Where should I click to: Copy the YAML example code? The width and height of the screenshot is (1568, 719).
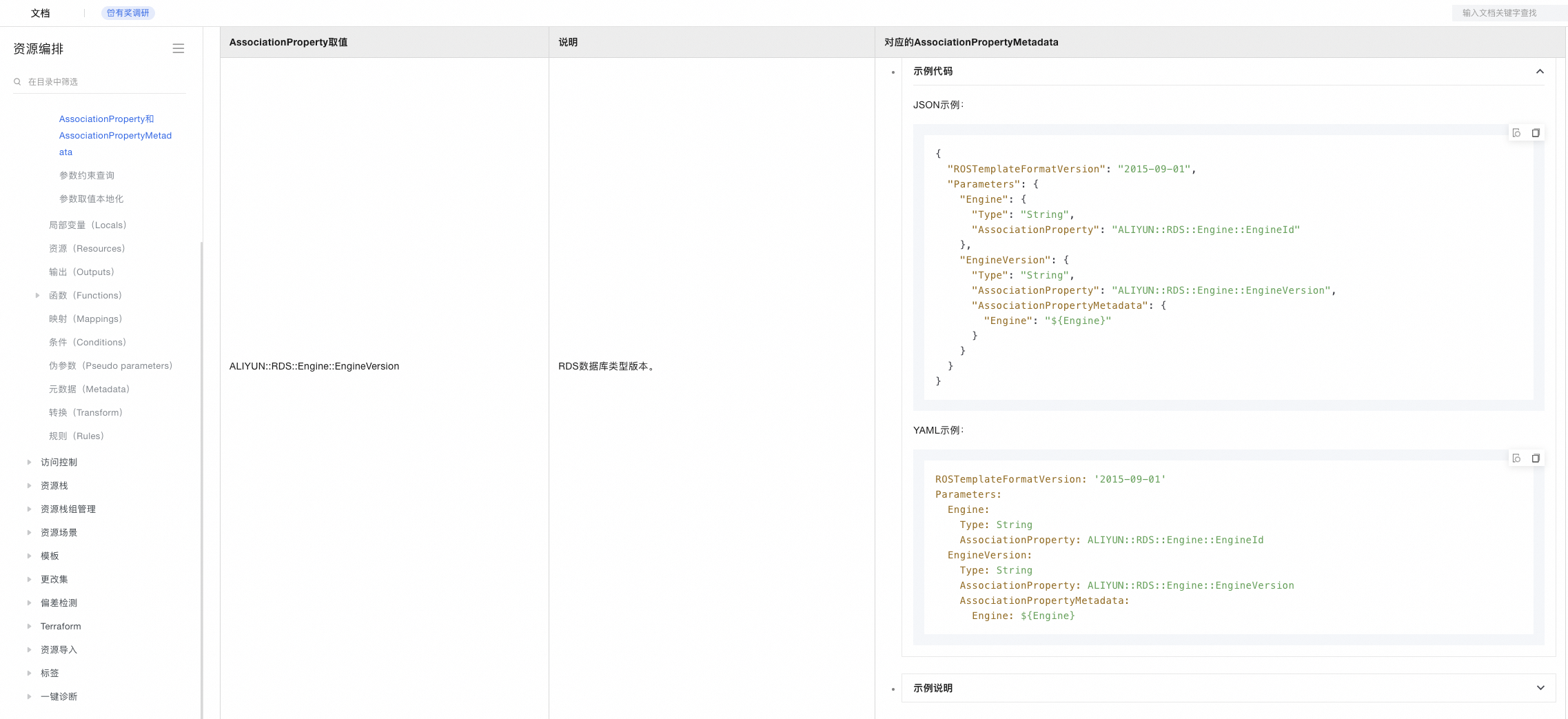(x=1536, y=458)
